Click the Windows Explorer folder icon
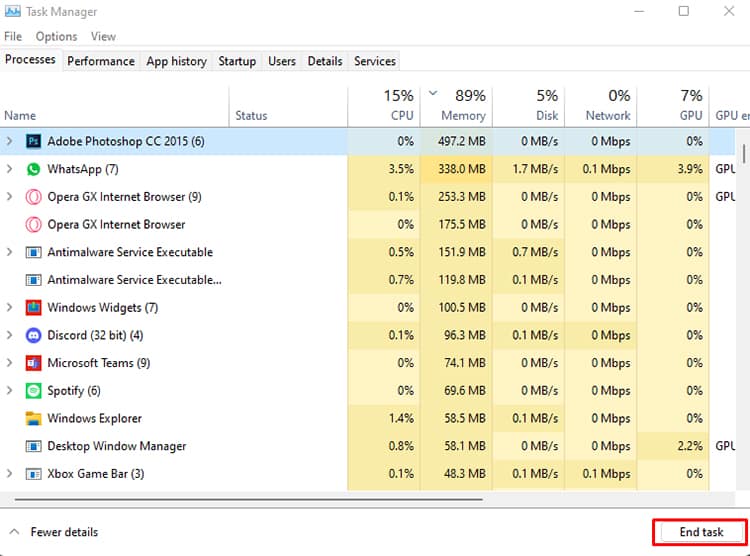 coord(33,418)
